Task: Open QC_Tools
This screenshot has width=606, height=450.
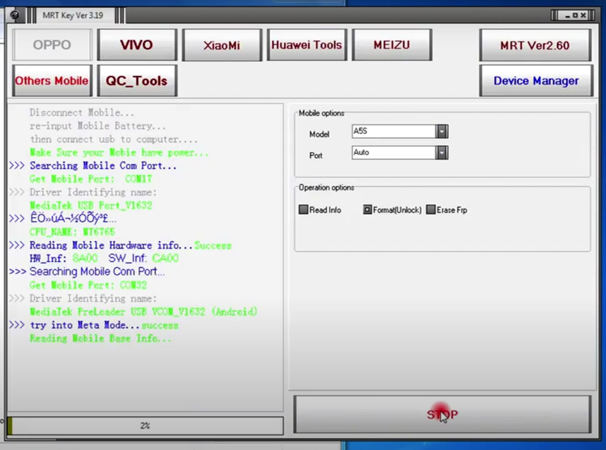Action: 137,81
